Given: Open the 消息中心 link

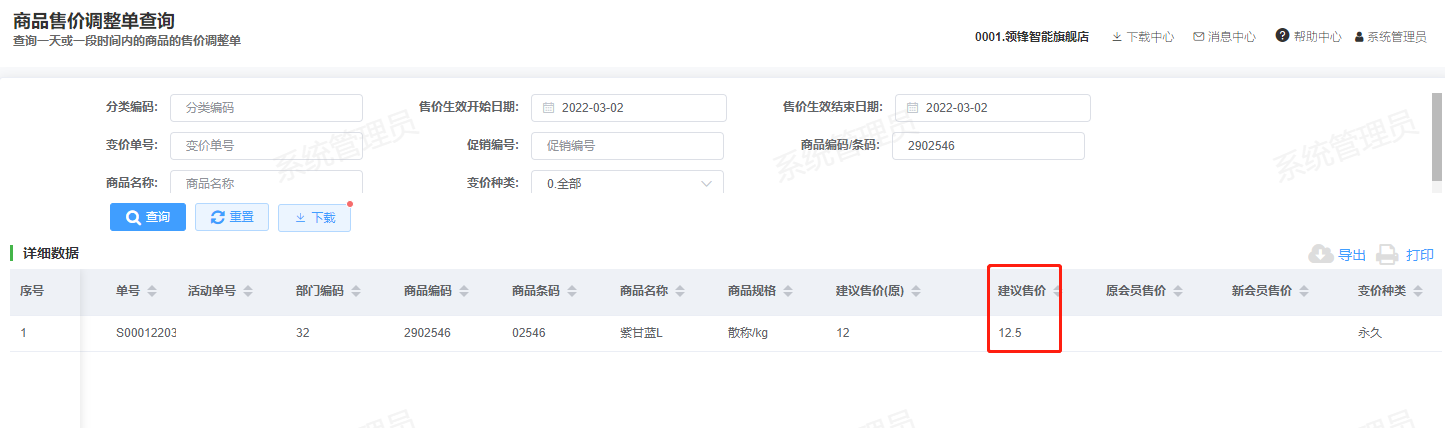Looking at the screenshot, I should [x=1232, y=37].
